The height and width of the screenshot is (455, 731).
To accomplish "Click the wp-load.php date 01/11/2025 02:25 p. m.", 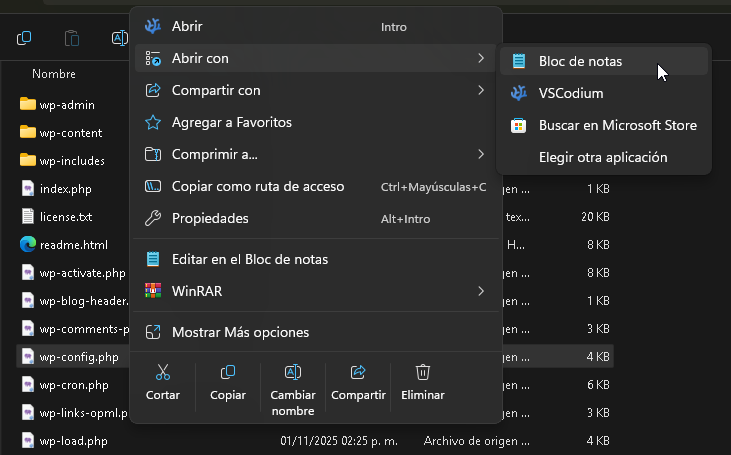I will tap(339, 441).
